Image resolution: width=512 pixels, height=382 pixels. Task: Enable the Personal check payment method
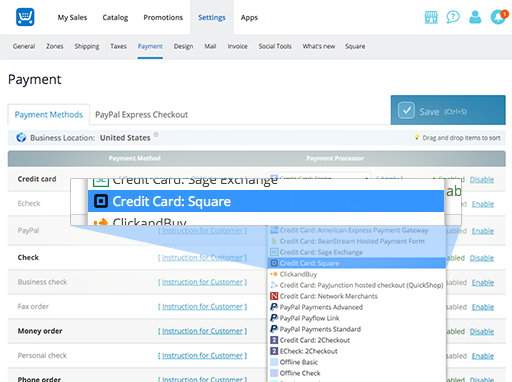click(483, 356)
